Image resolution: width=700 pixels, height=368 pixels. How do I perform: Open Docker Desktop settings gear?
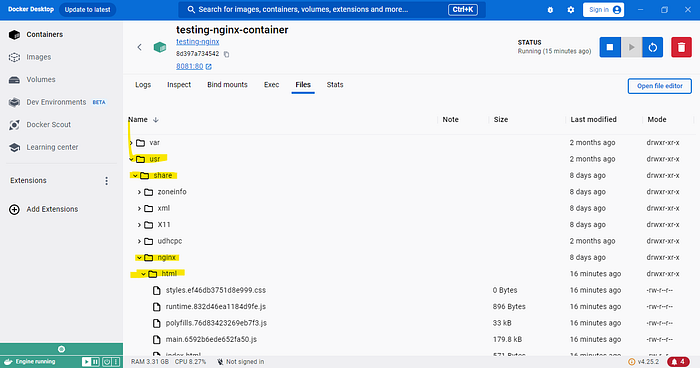click(x=571, y=9)
